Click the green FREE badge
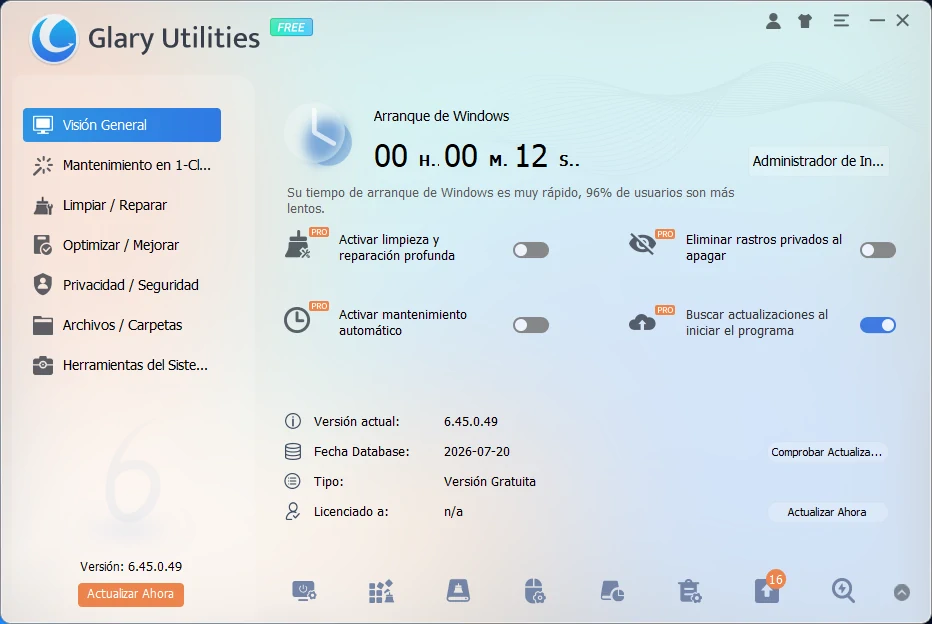This screenshot has width=932, height=624. pos(291,27)
